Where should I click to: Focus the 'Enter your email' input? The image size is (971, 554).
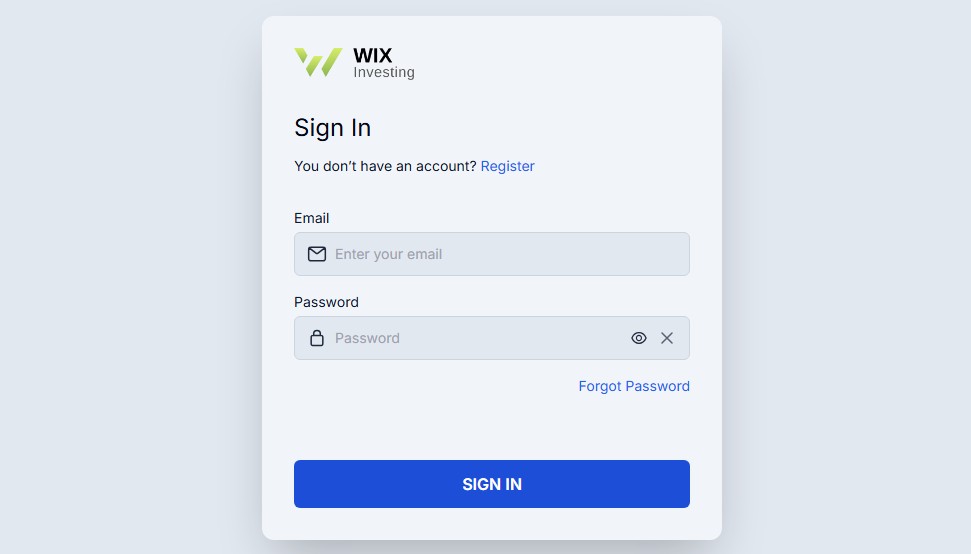(492, 254)
